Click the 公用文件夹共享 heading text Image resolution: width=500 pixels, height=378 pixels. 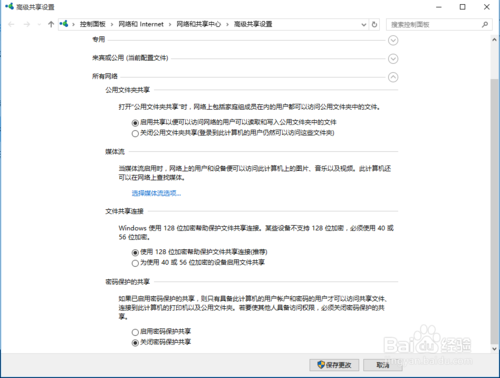coord(128,90)
